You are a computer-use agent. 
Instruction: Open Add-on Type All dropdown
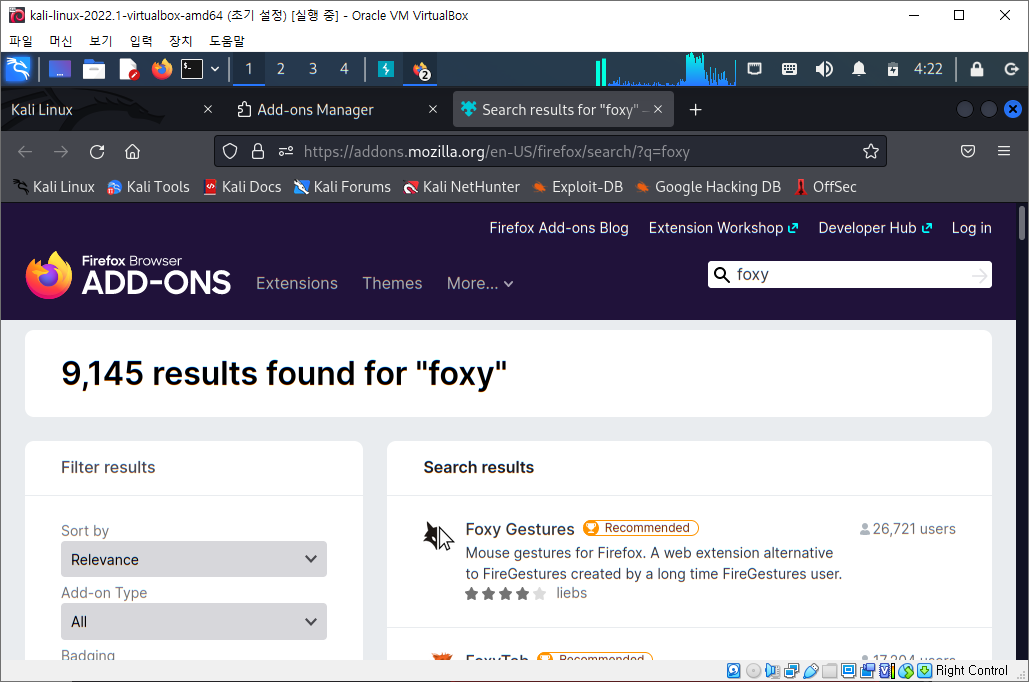coord(194,622)
